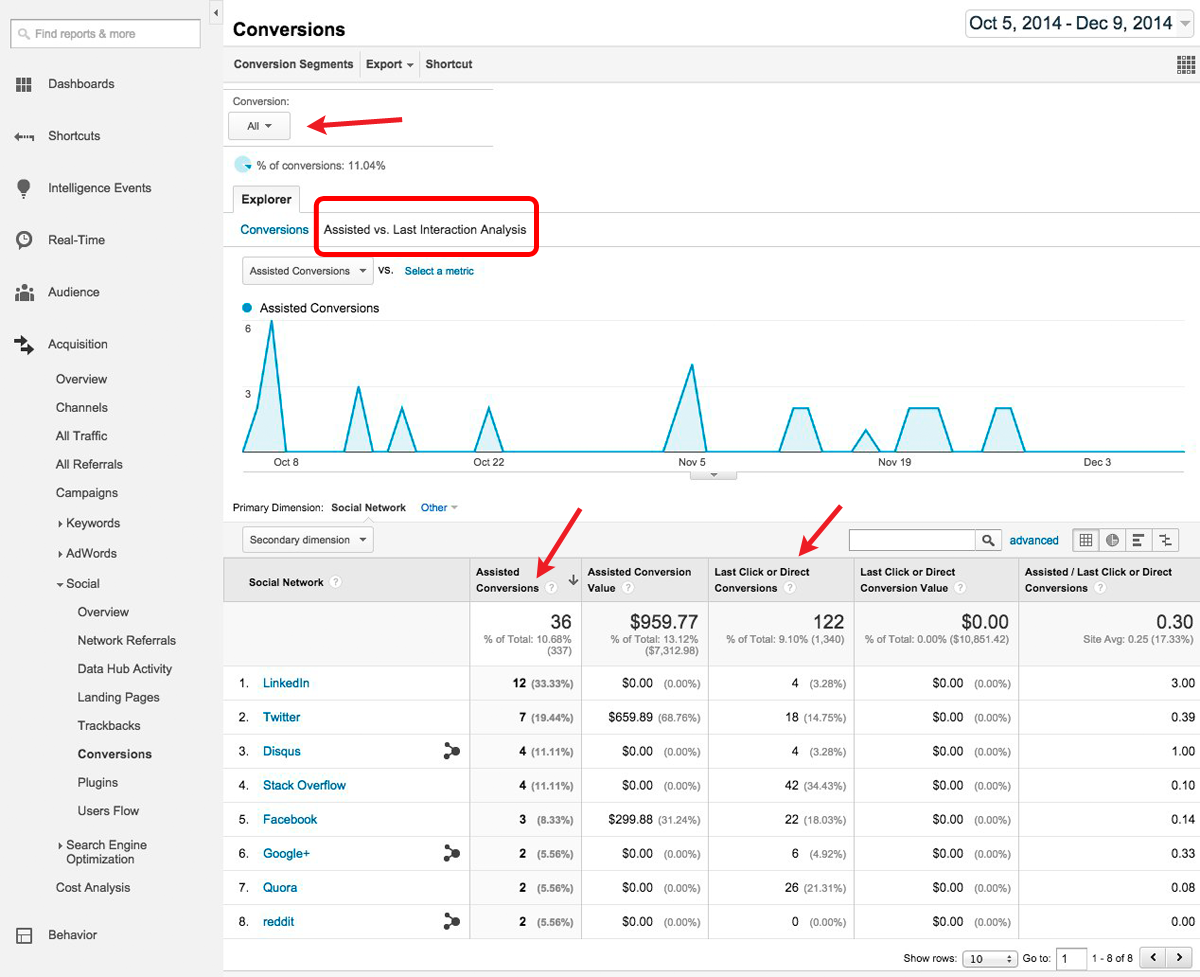Open the customize columns grid icon top right
The height and width of the screenshot is (977, 1200).
pyautogui.click(x=1186, y=64)
